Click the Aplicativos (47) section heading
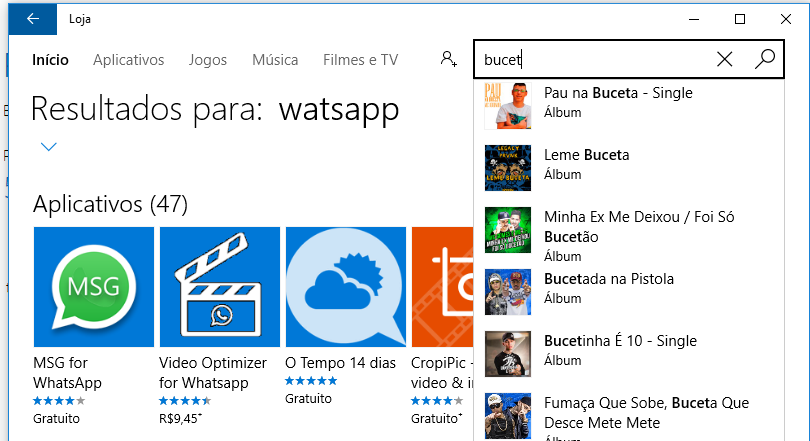810x441 pixels. 110,204
